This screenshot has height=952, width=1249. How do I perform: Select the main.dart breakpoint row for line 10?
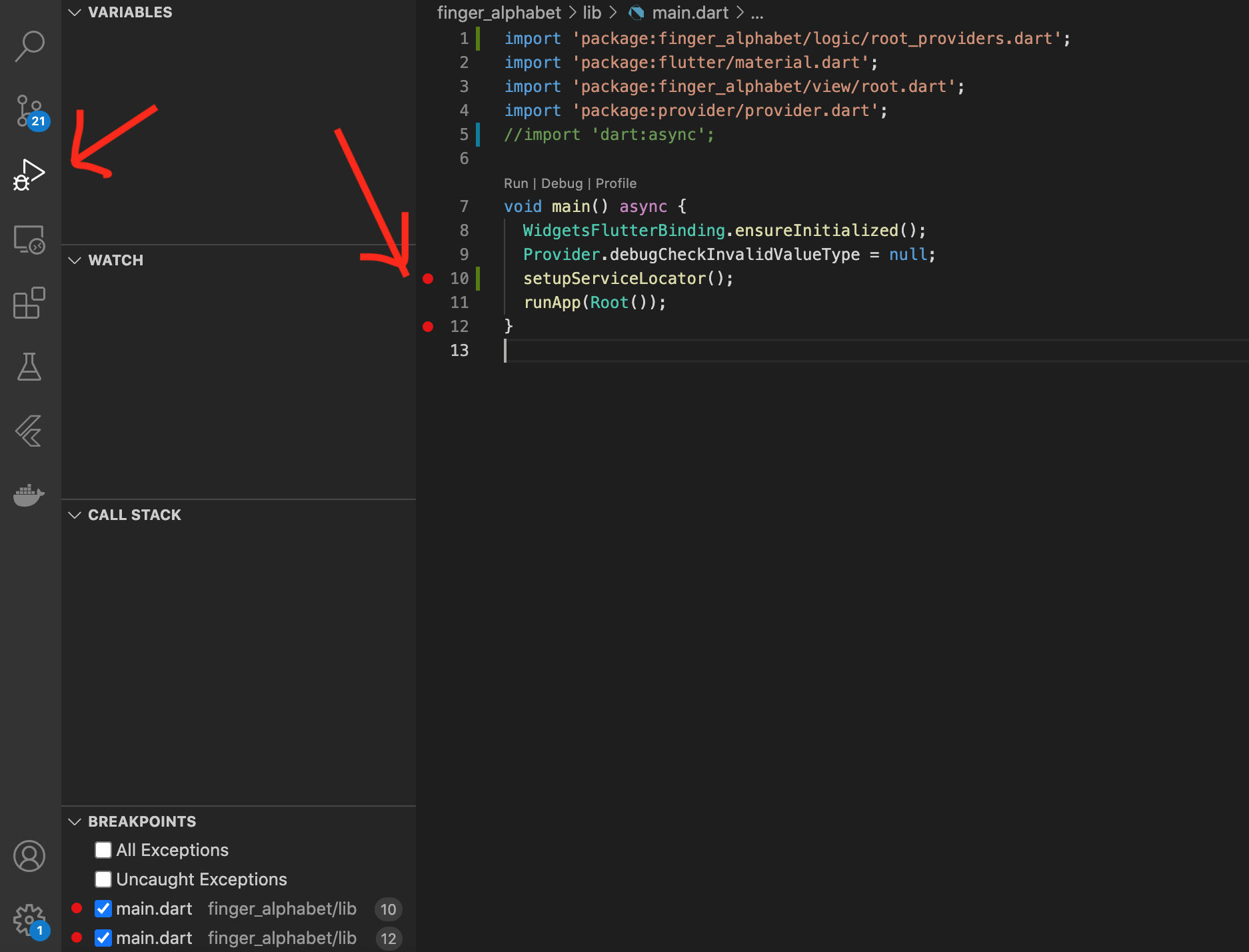pos(239,909)
